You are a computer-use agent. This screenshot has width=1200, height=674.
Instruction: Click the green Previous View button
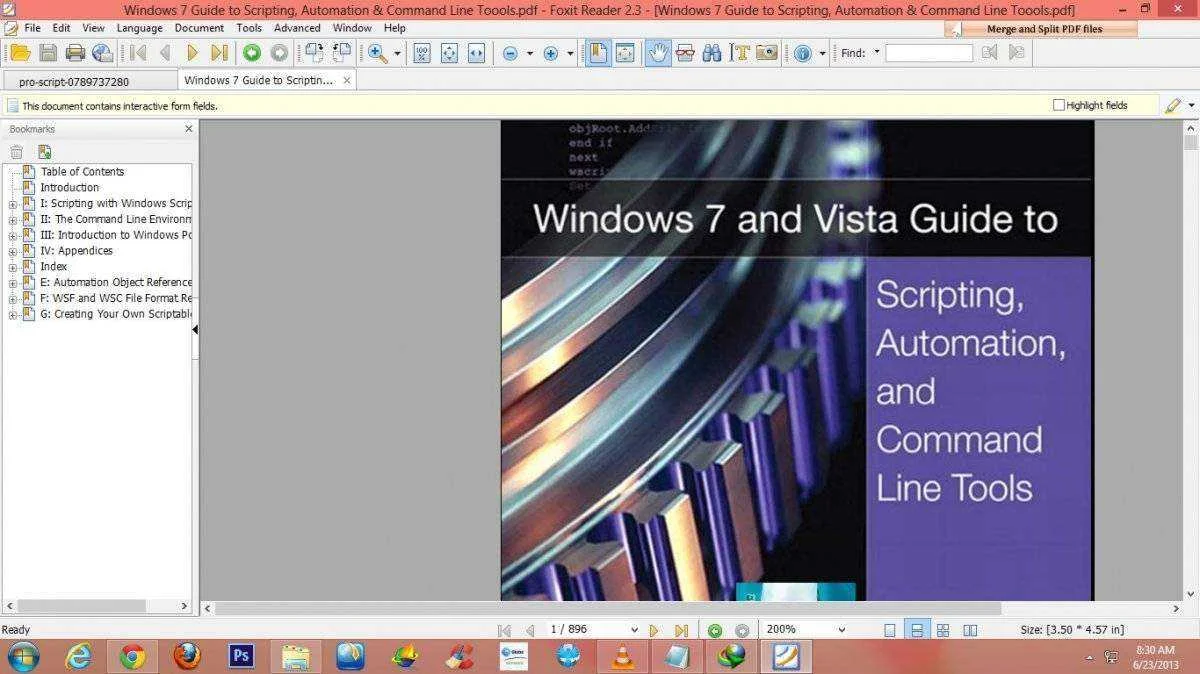click(252, 53)
